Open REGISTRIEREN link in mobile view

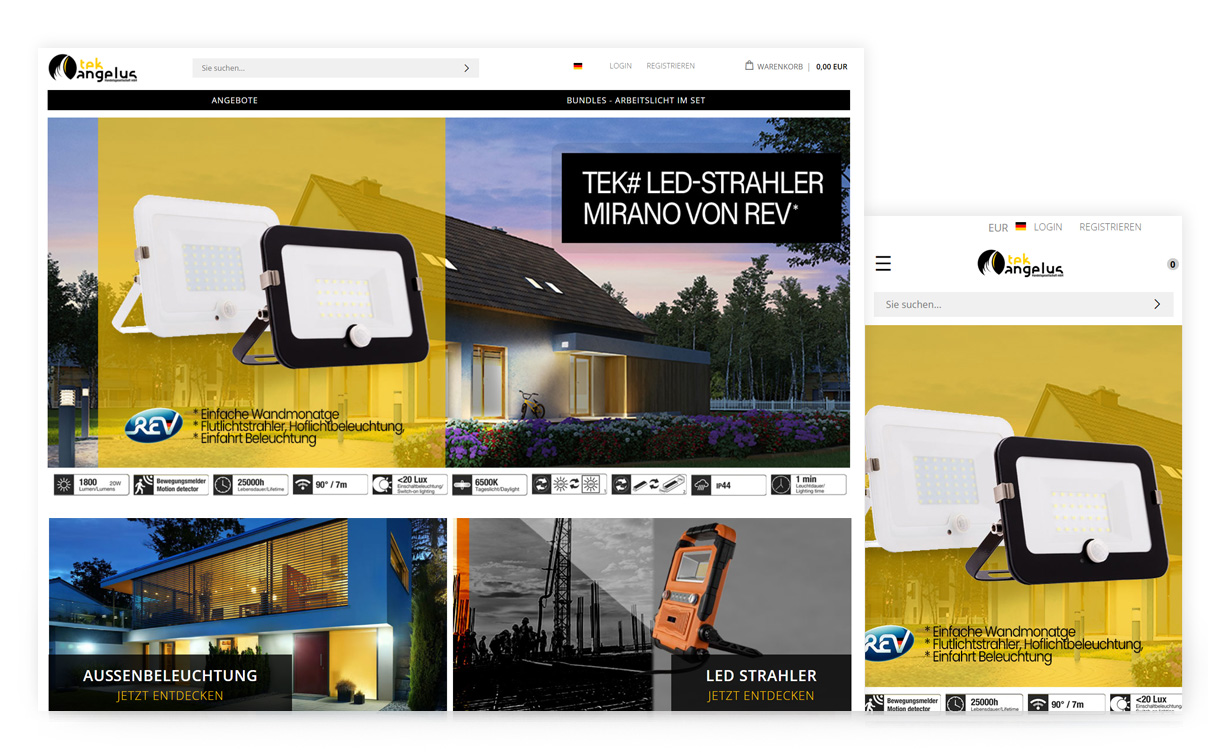click(x=1110, y=227)
